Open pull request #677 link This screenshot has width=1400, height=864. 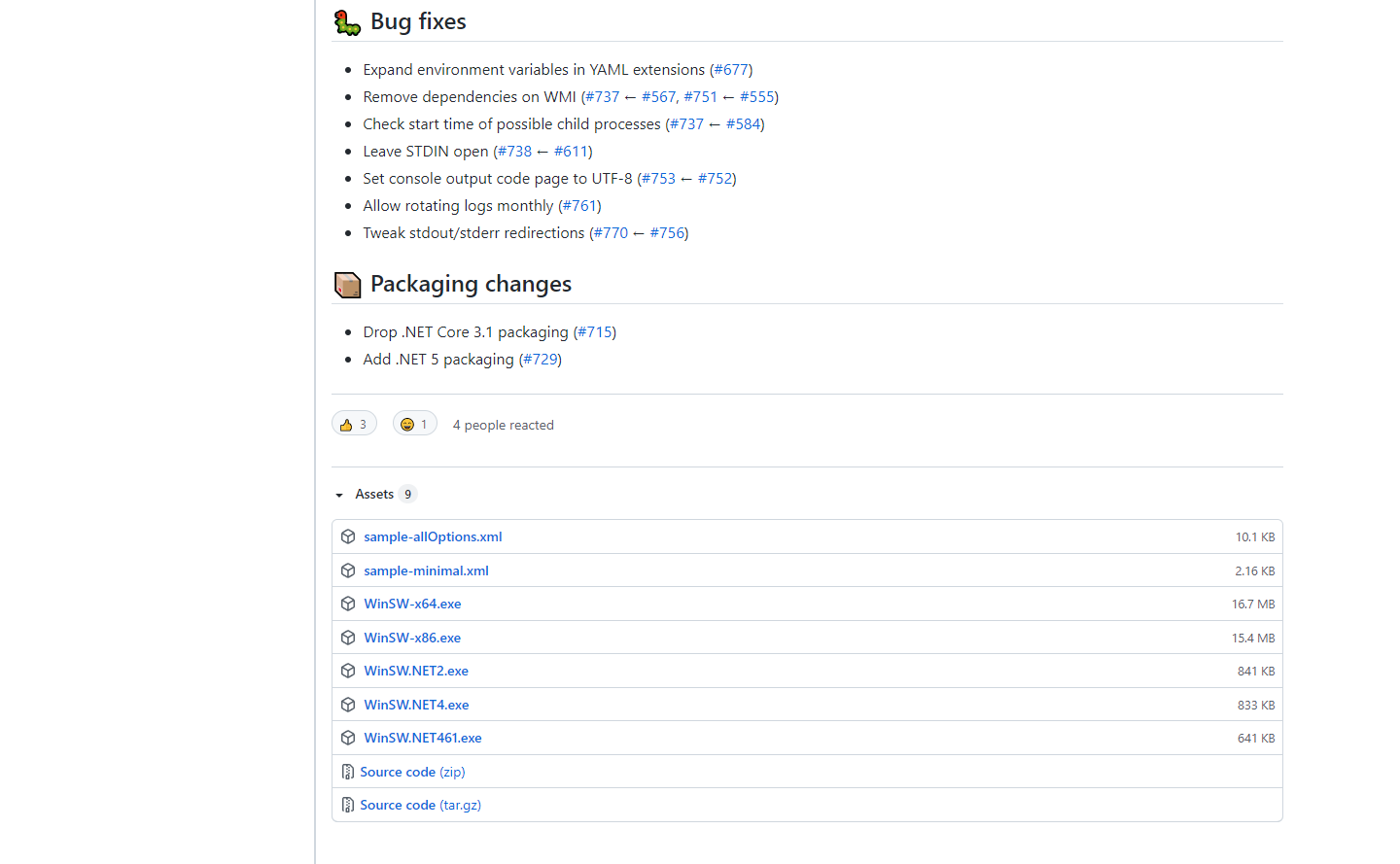[731, 70]
